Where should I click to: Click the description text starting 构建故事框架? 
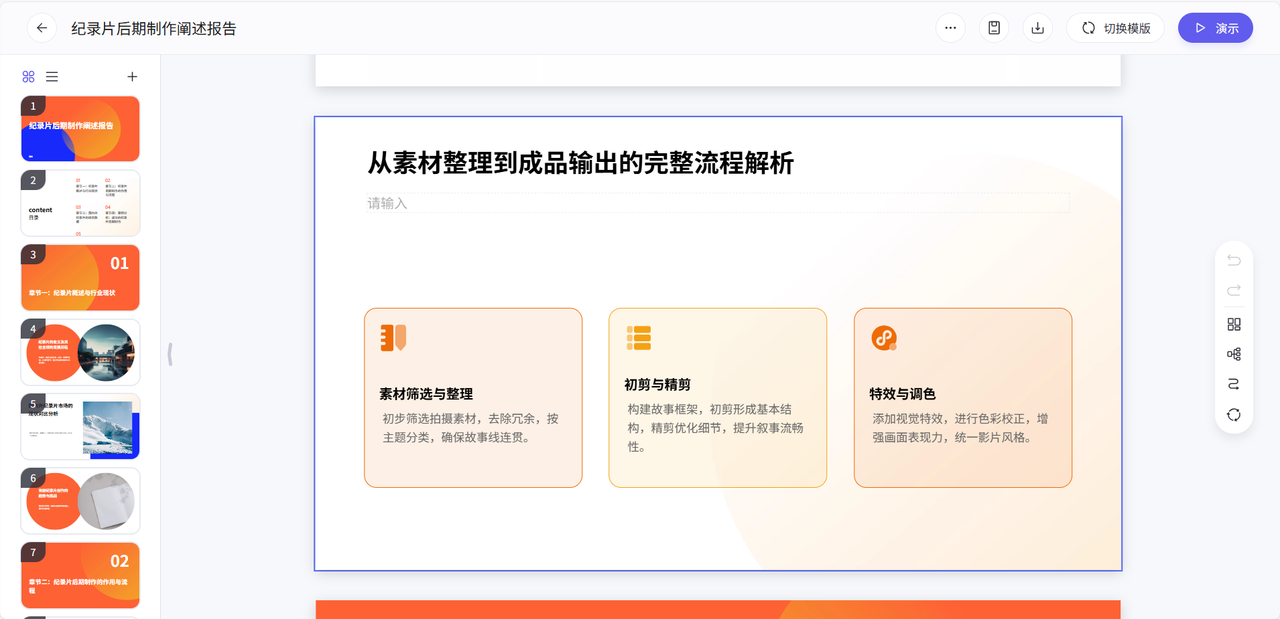[716, 428]
